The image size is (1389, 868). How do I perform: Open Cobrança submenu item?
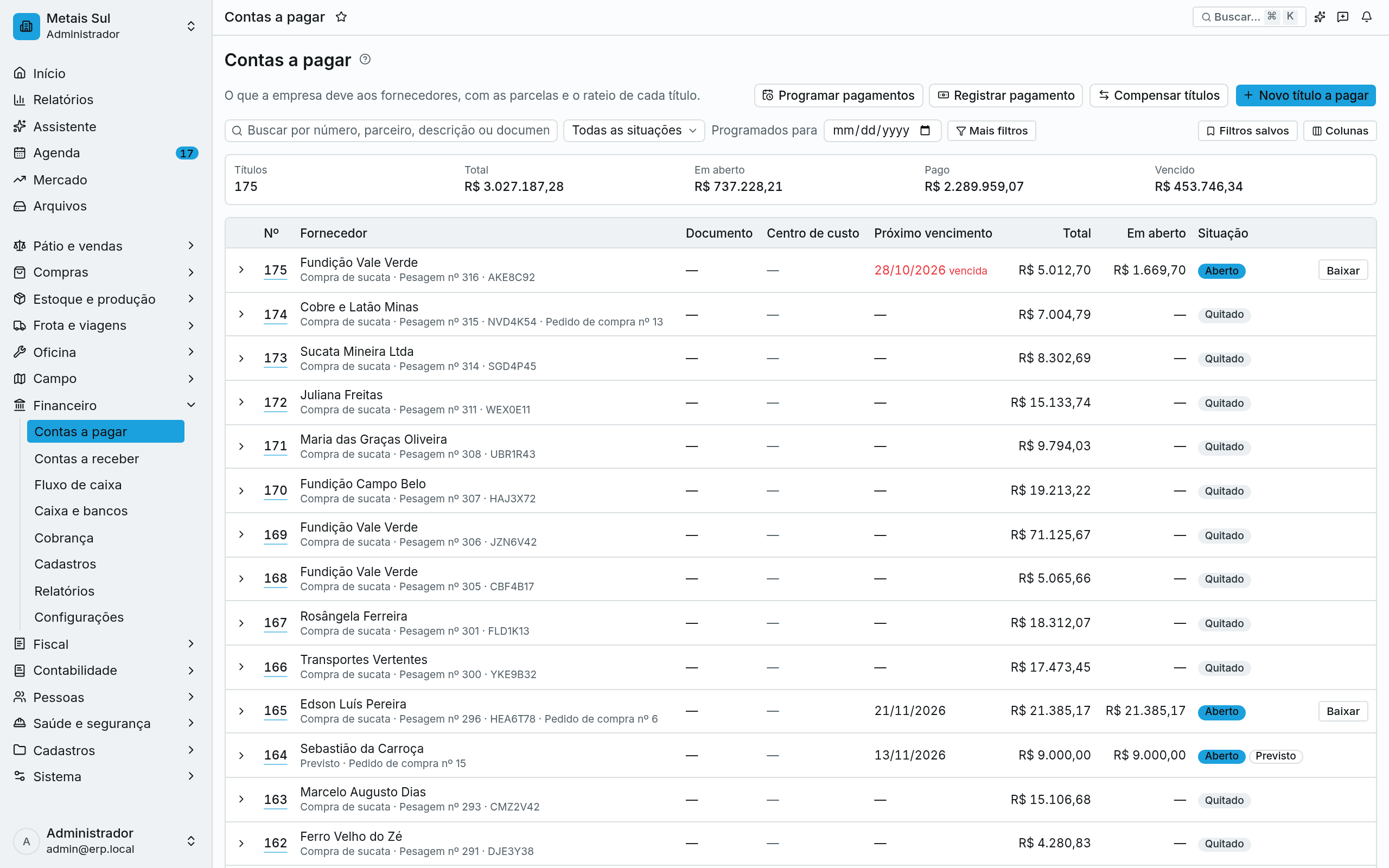tap(106, 538)
